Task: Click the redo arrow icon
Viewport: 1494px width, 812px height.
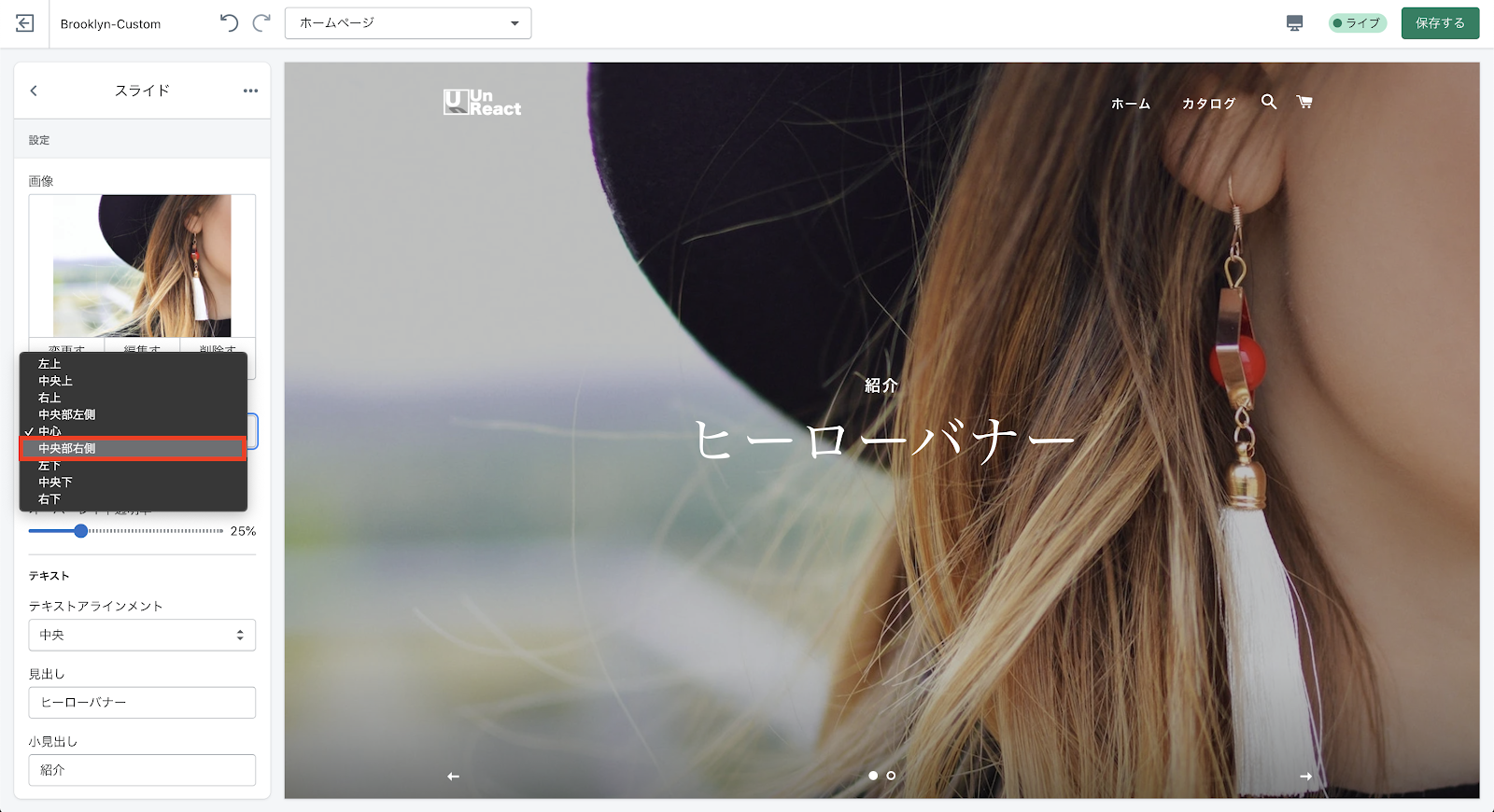Action: (261, 23)
